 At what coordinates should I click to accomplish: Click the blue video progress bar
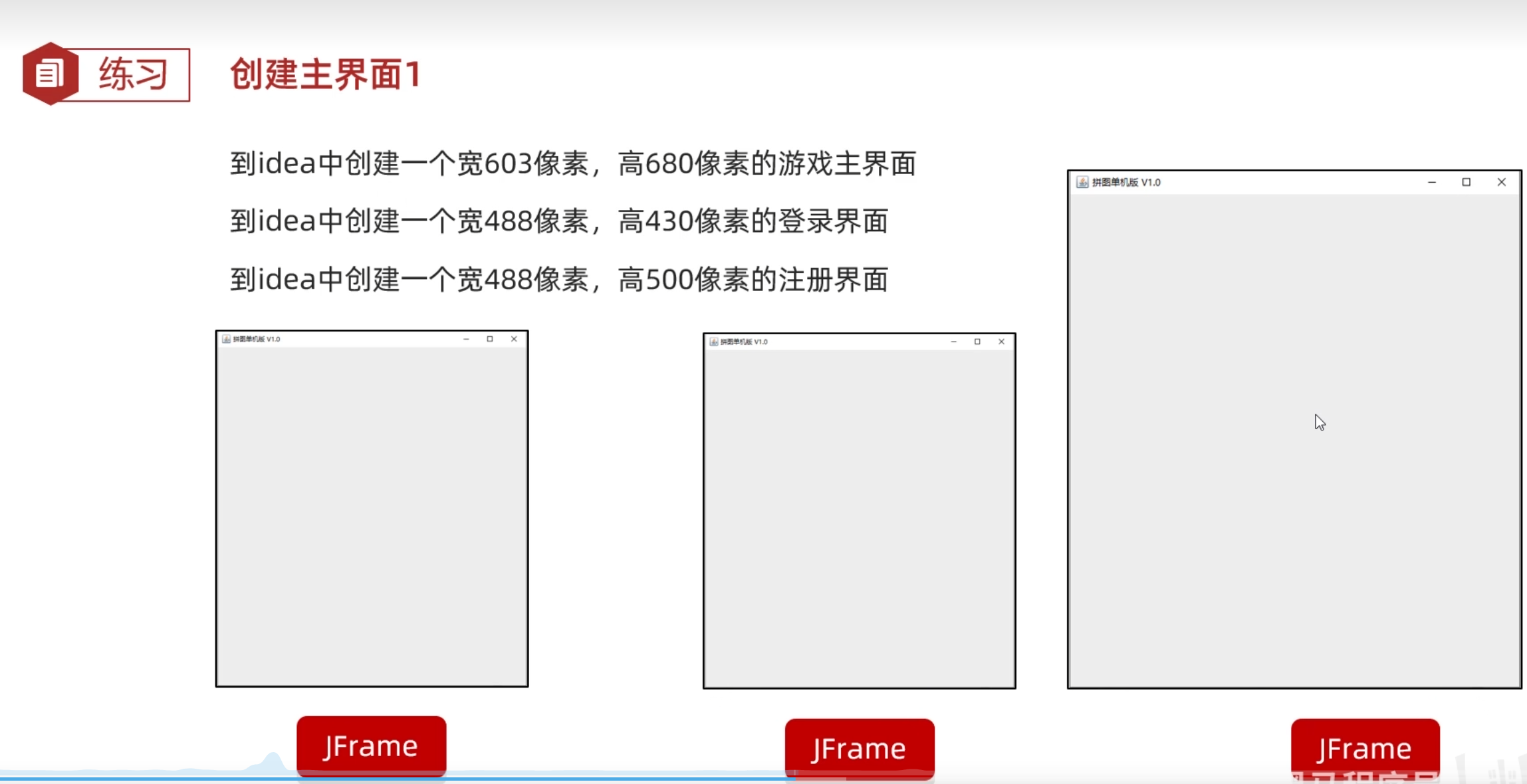(x=399, y=778)
